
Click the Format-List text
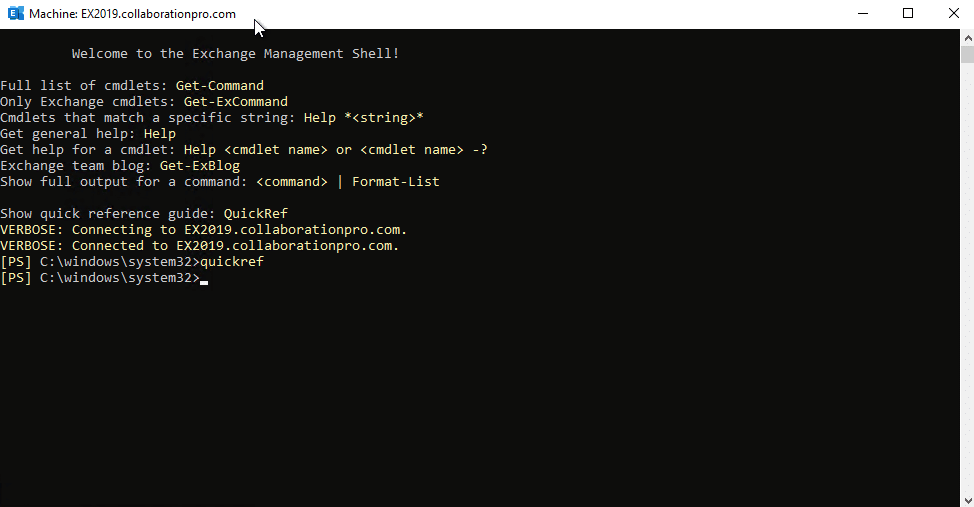[x=396, y=182]
